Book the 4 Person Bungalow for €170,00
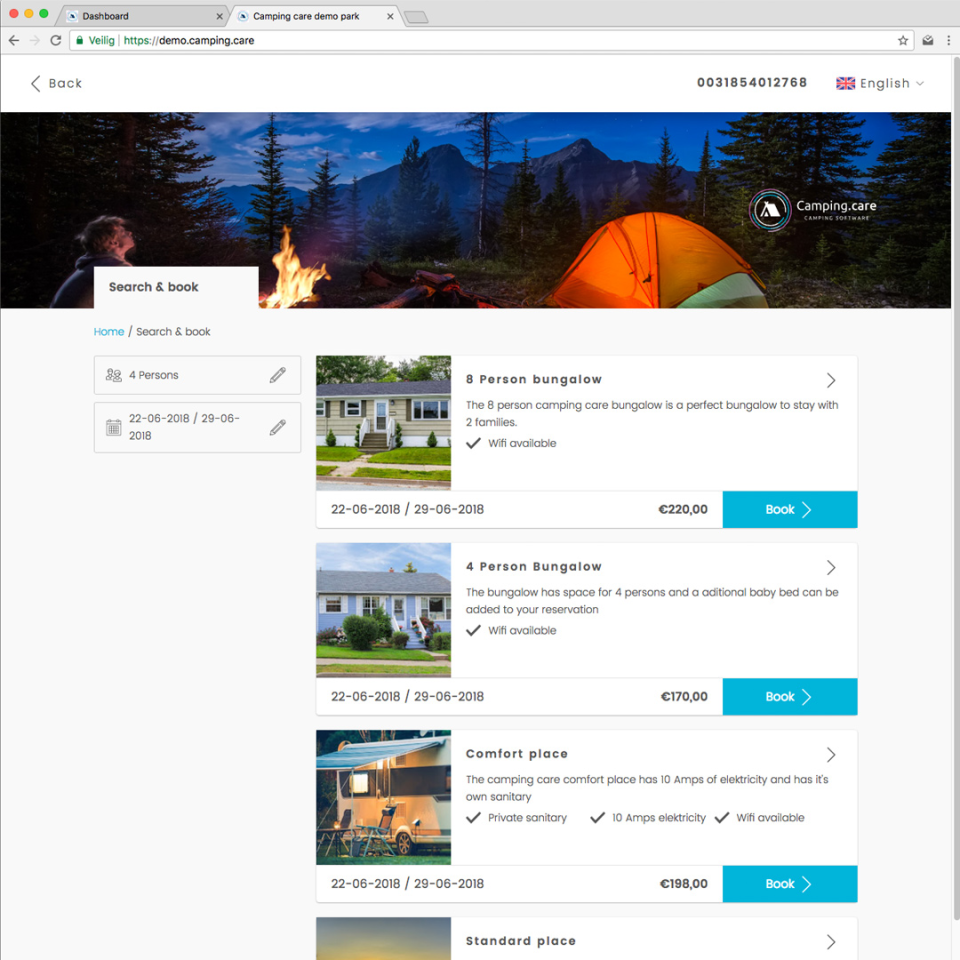 click(790, 697)
